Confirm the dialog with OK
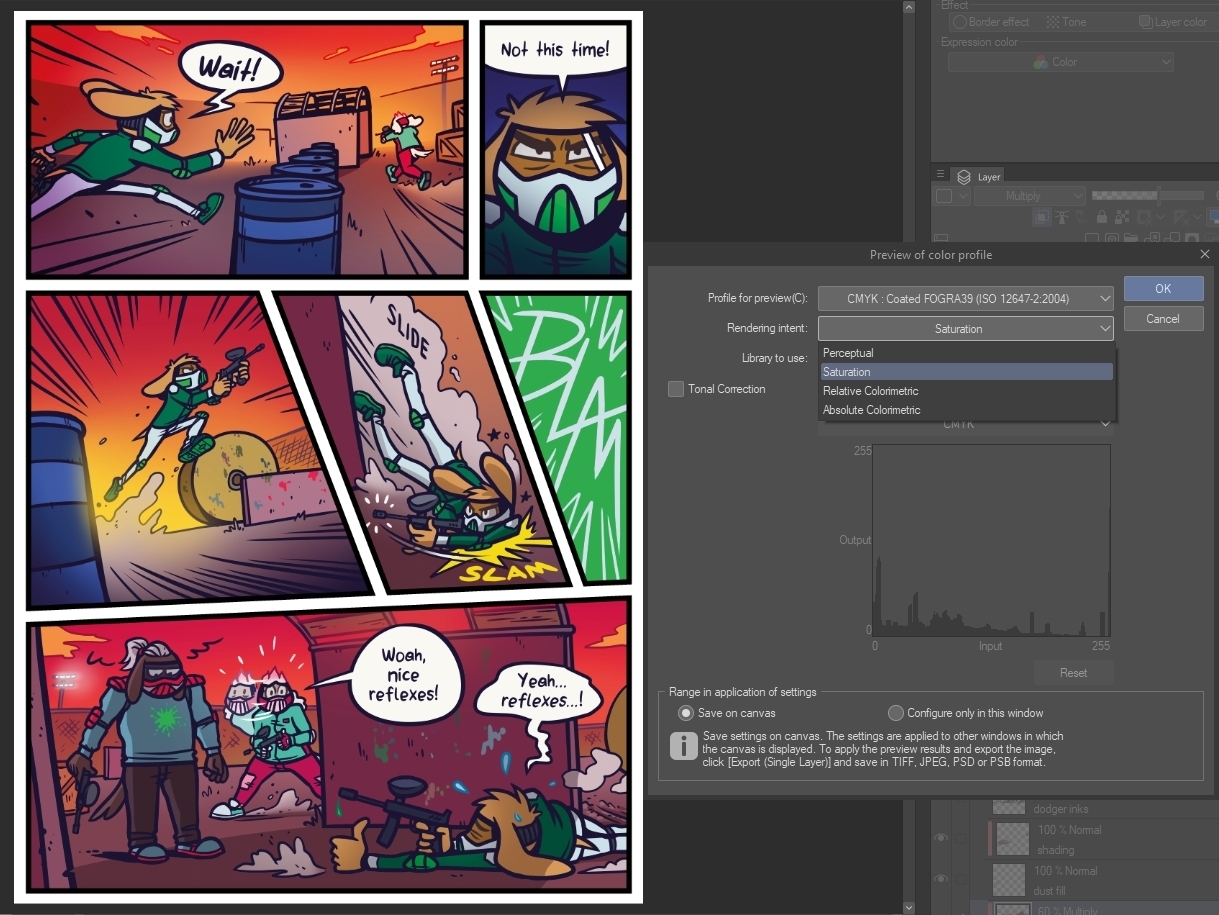This screenshot has height=915, width=1219. [1163, 288]
